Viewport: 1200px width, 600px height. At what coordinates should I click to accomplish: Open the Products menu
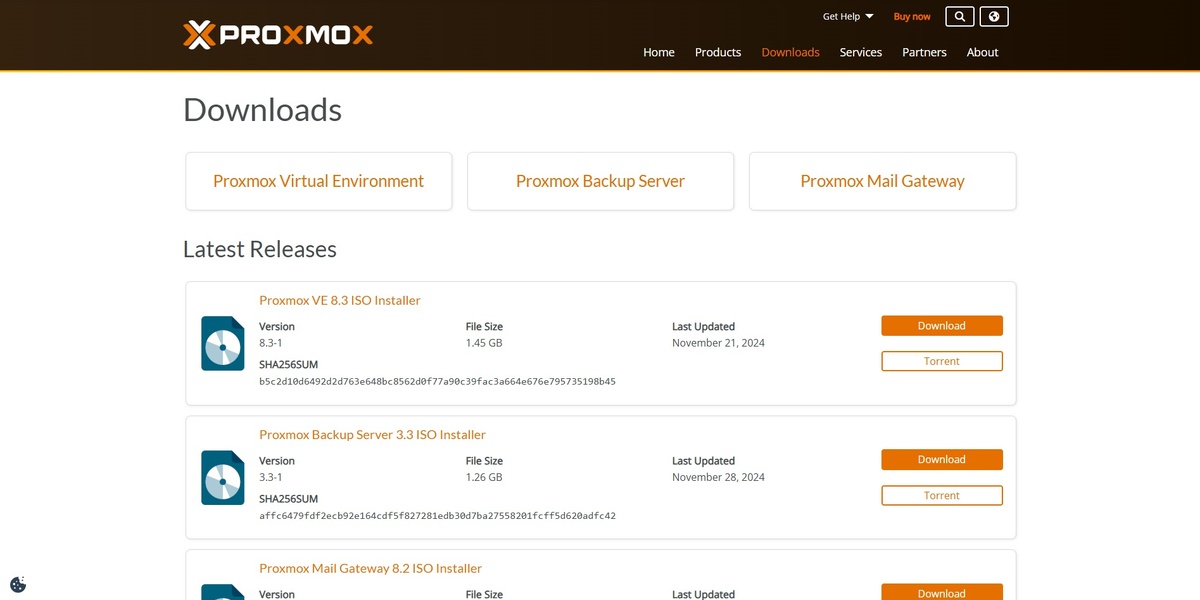717,52
